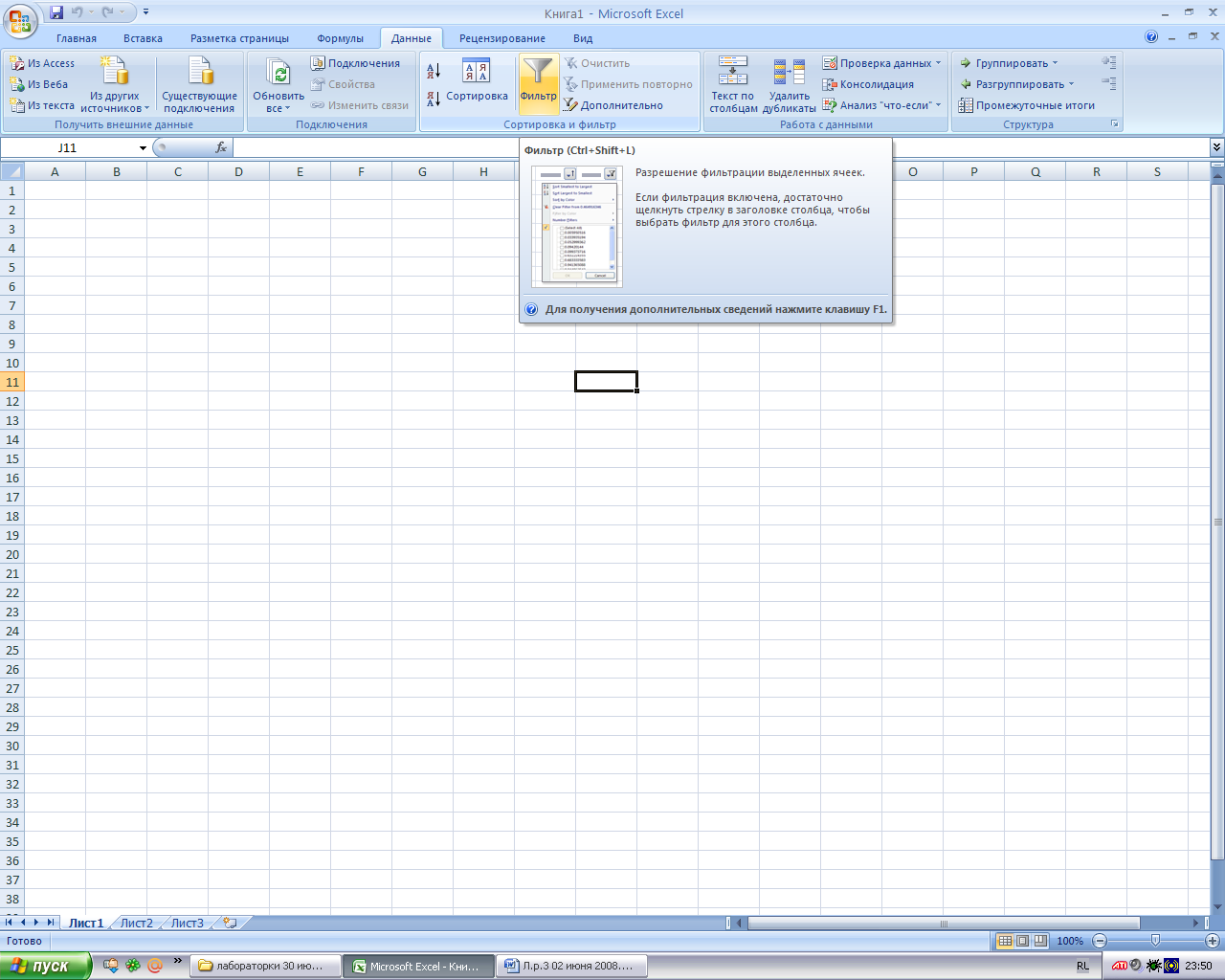Zoom in with the plus button
This screenshot has width=1225, height=980.
click(1212, 941)
